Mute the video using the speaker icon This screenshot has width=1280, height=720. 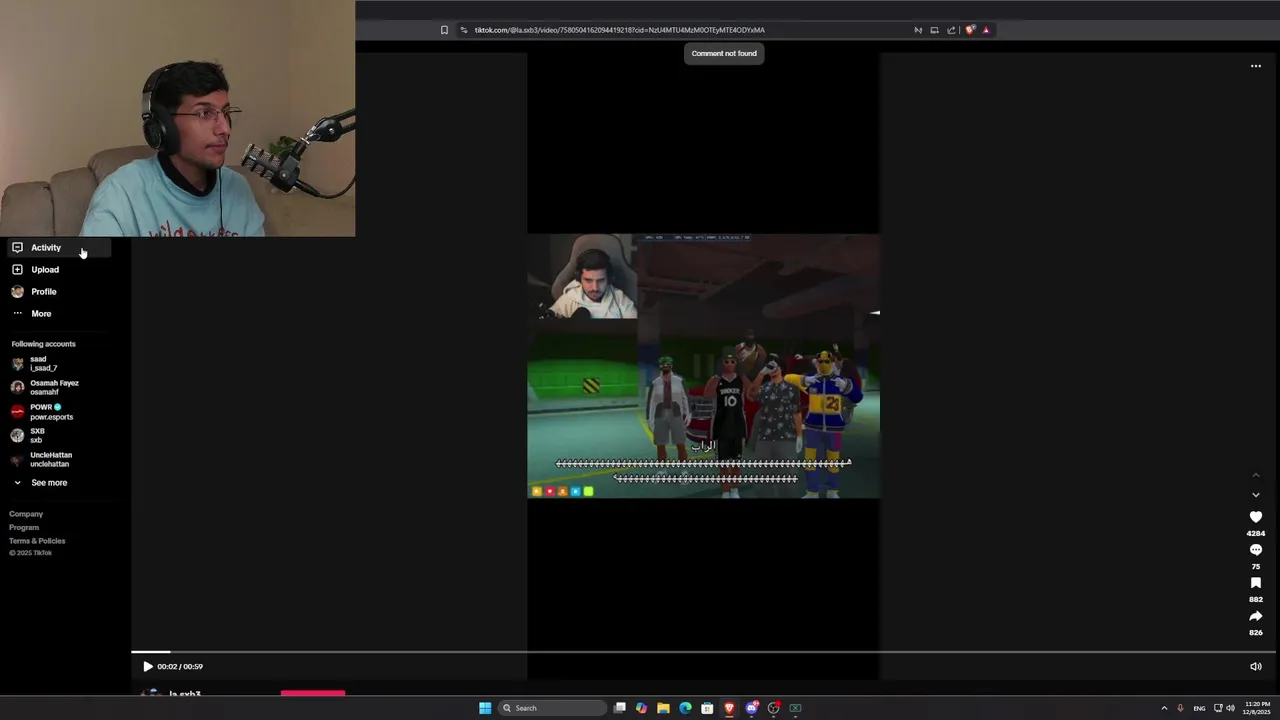click(x=1256, y=666)
